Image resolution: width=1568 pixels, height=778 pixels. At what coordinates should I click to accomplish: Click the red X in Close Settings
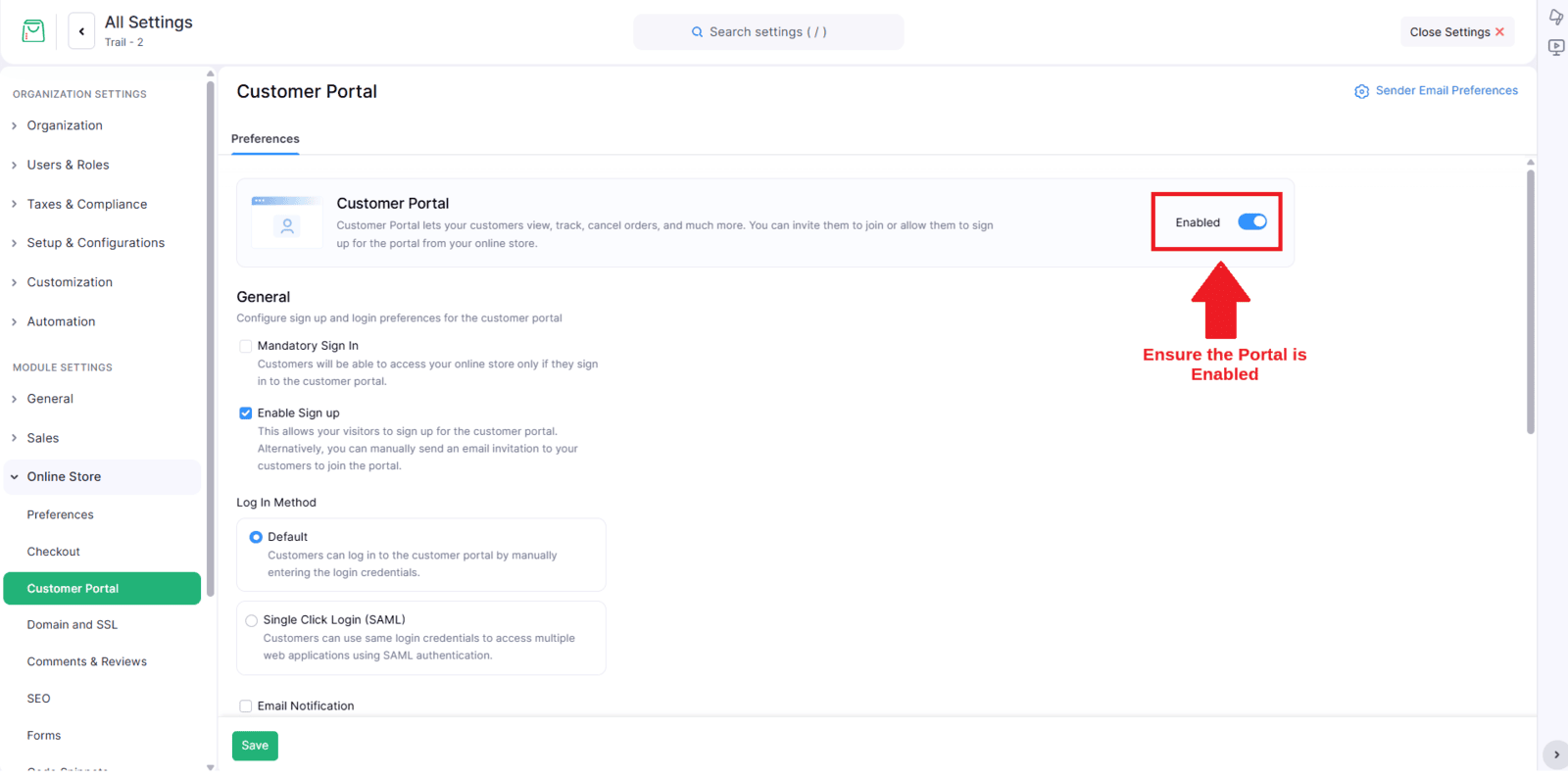pos(1499,32)
